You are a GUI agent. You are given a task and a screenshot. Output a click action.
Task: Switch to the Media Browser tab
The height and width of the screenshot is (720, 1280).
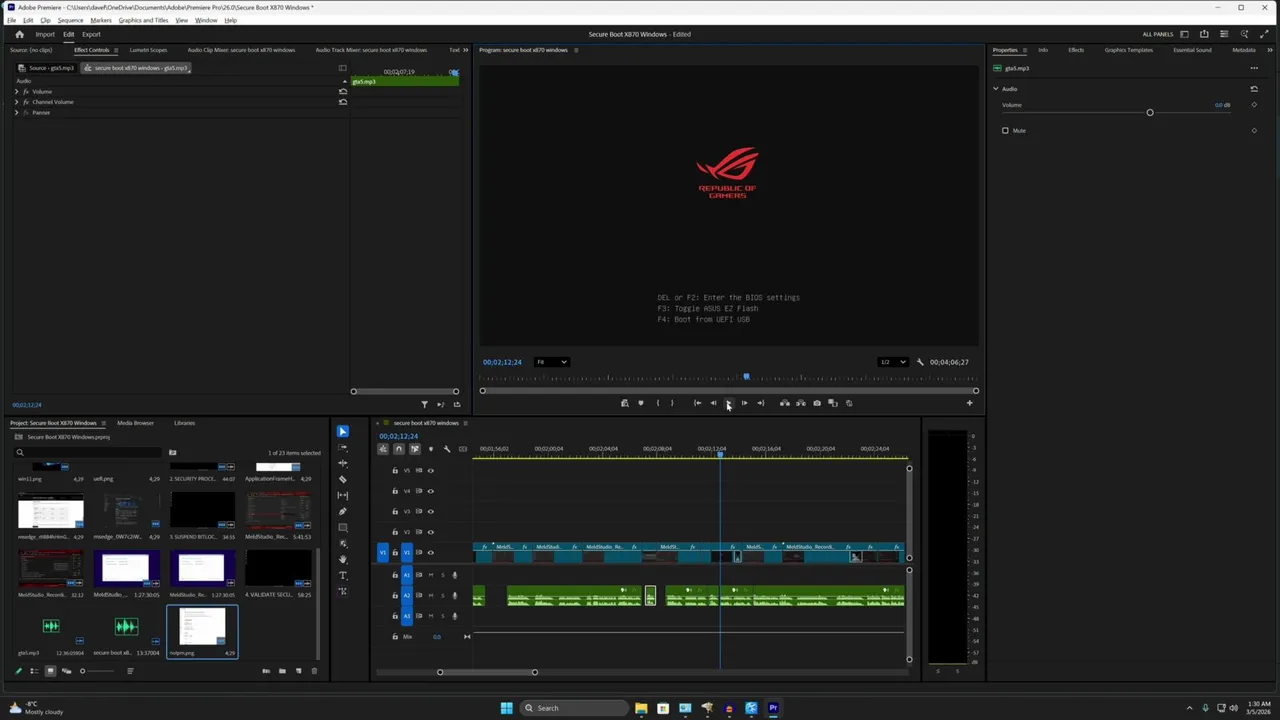click(135, 423)
